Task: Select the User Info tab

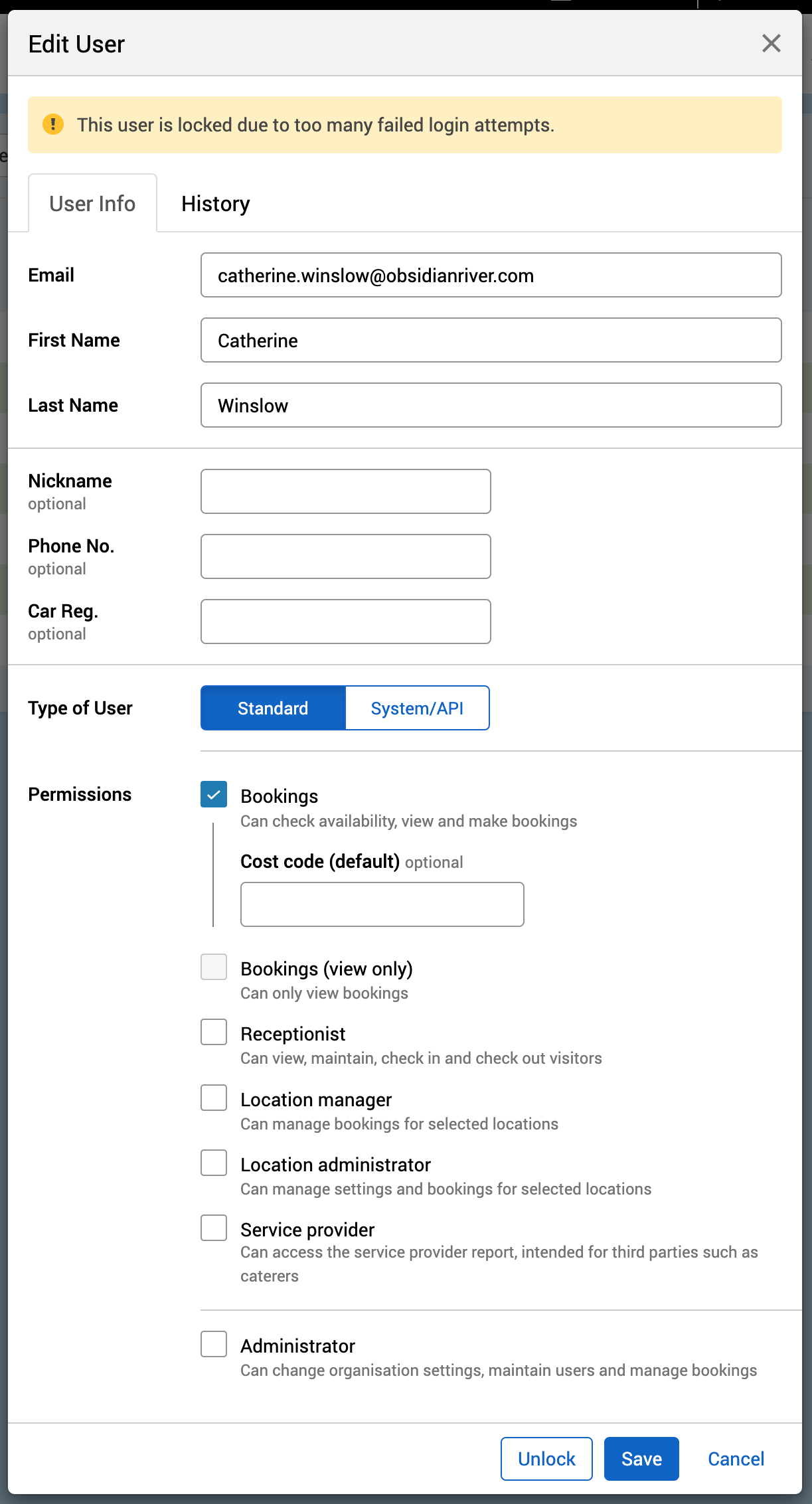Action: [92, 204]
